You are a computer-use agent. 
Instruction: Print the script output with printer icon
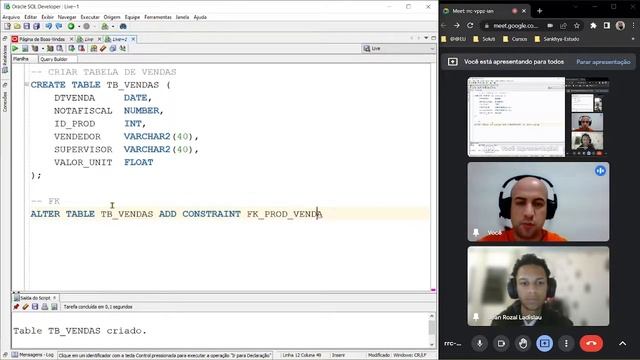44,307
